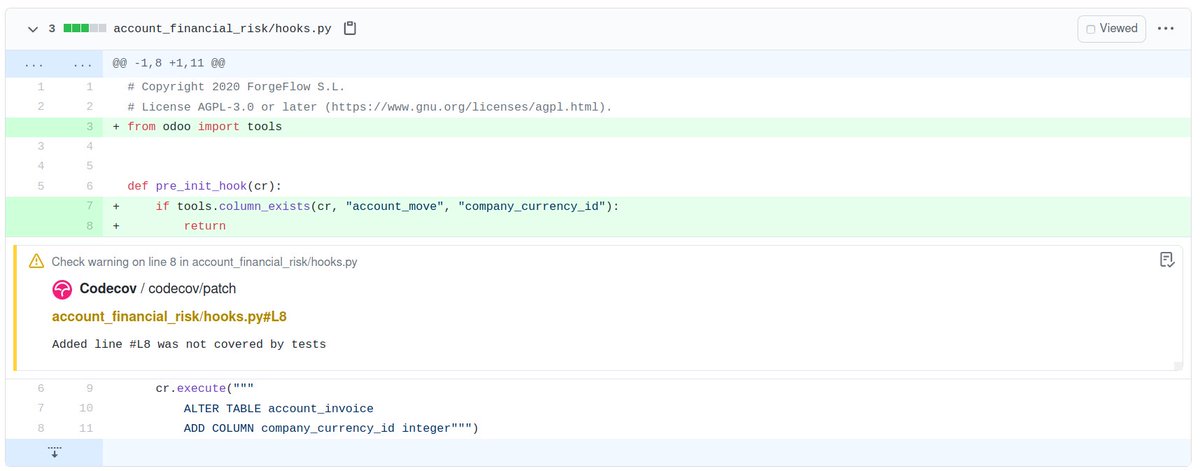1200x471 pixels.
Task: Click the 'def pre_init_hook(cr):' code line
Action: 205,186
